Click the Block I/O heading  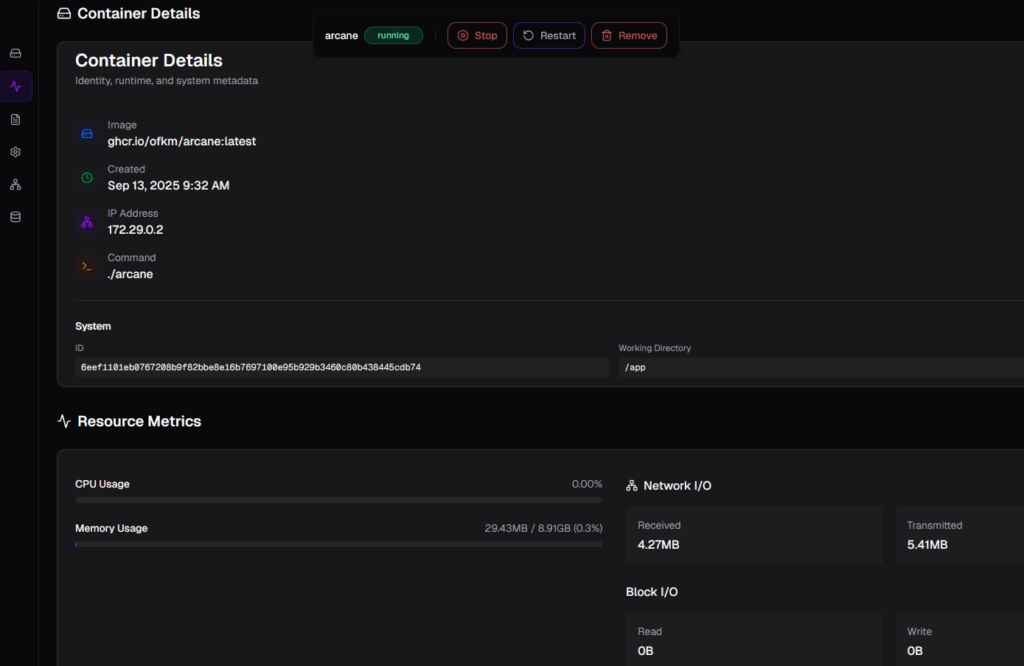652,592
